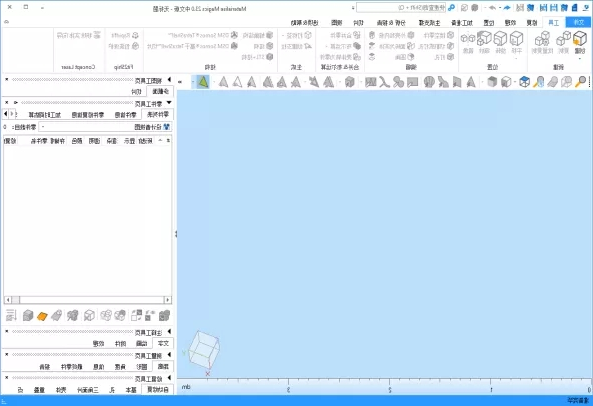Image resolution: width=593 pixels, height=406 pixels.
Task: Expand the 测量工具页 panel arrow
Action: click(169, 355)
